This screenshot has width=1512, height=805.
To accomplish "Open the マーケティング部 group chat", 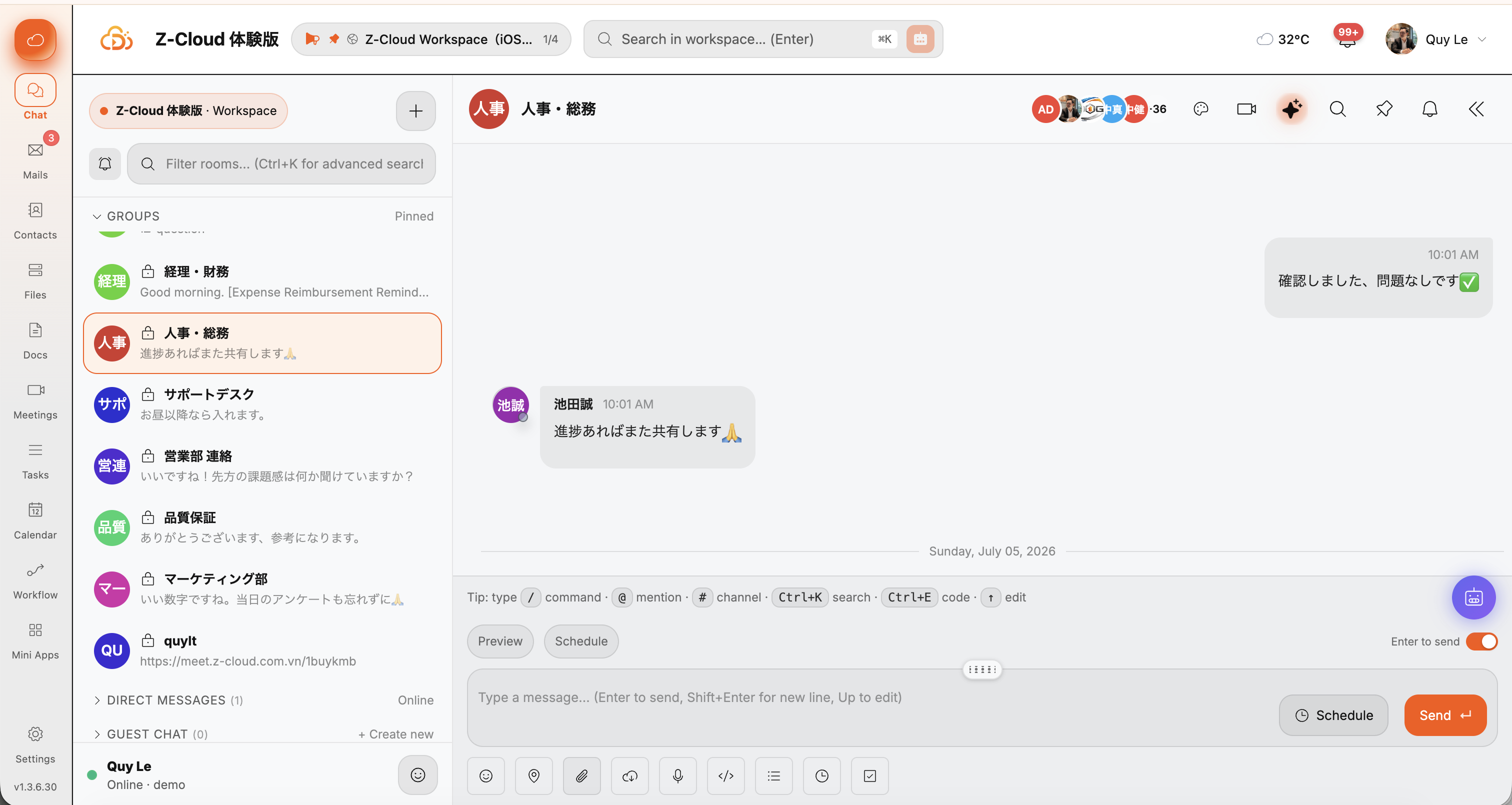I will 262,589.
